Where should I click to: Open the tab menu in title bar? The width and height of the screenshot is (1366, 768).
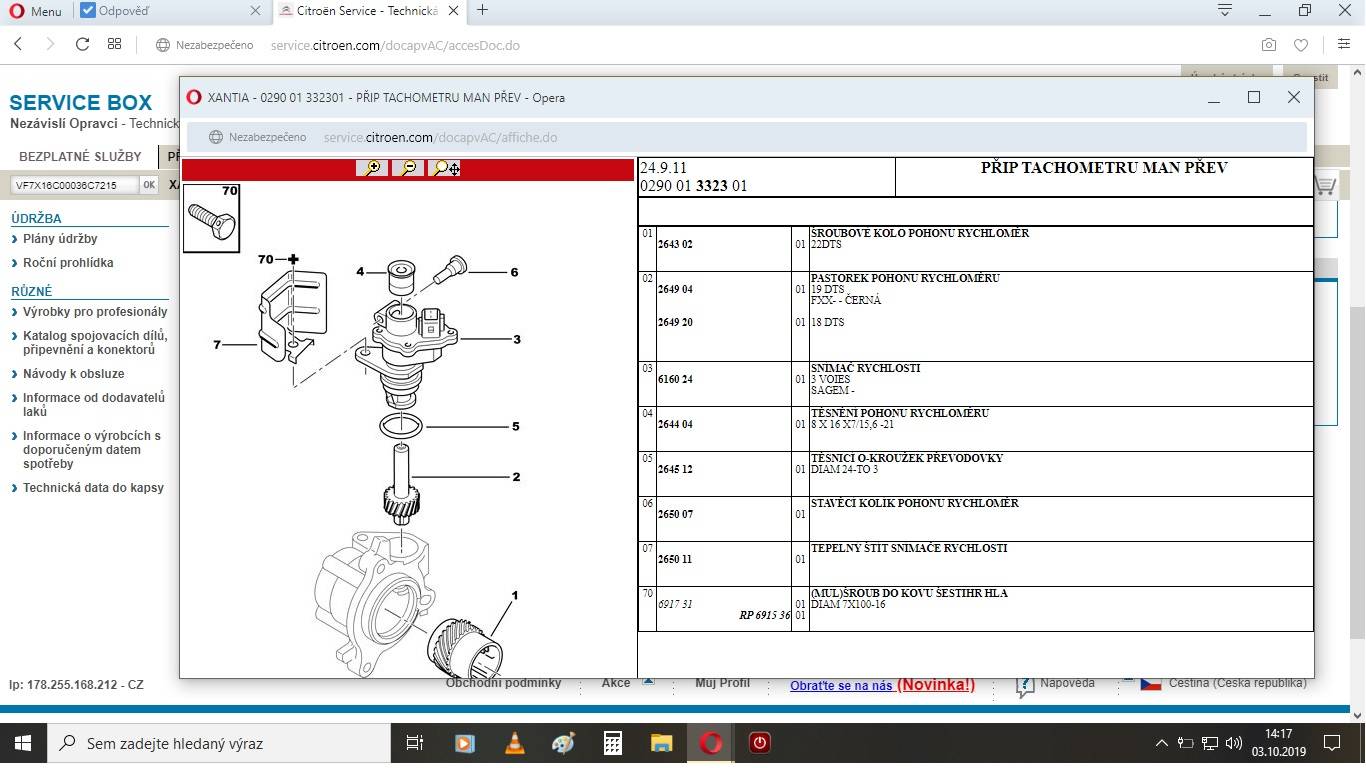coord(1225,10)
